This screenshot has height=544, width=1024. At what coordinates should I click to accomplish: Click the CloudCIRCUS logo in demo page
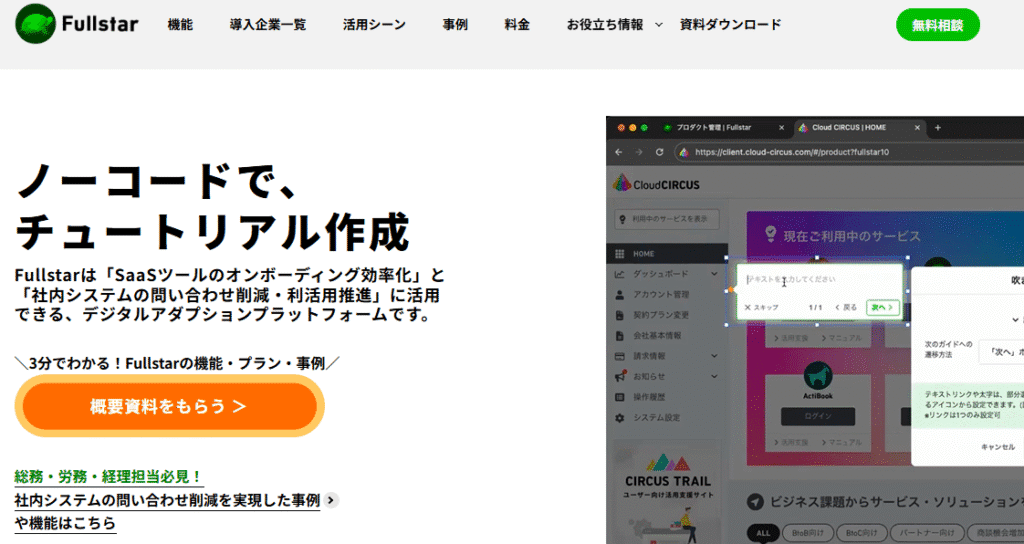657,184
